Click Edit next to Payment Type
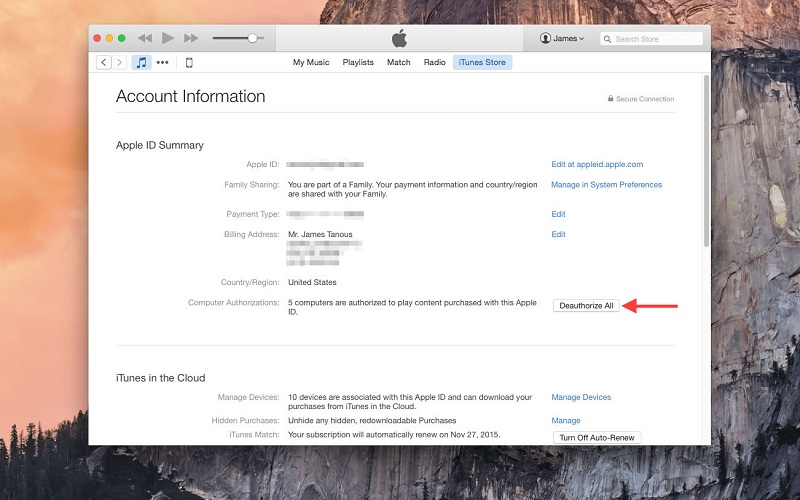Viewport: 800px width, 500px height. pos(558,214)
